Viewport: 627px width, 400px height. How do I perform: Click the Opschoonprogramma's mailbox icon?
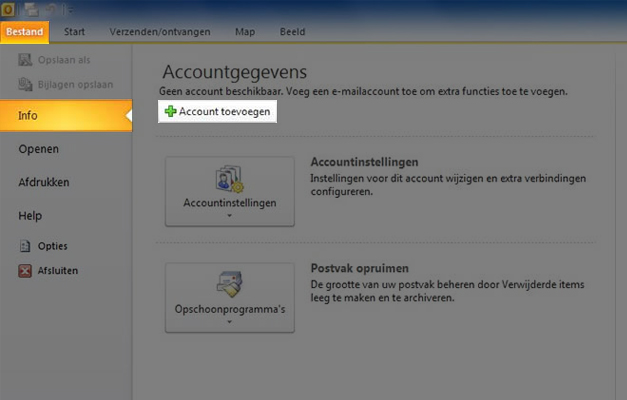click(230, 284)
